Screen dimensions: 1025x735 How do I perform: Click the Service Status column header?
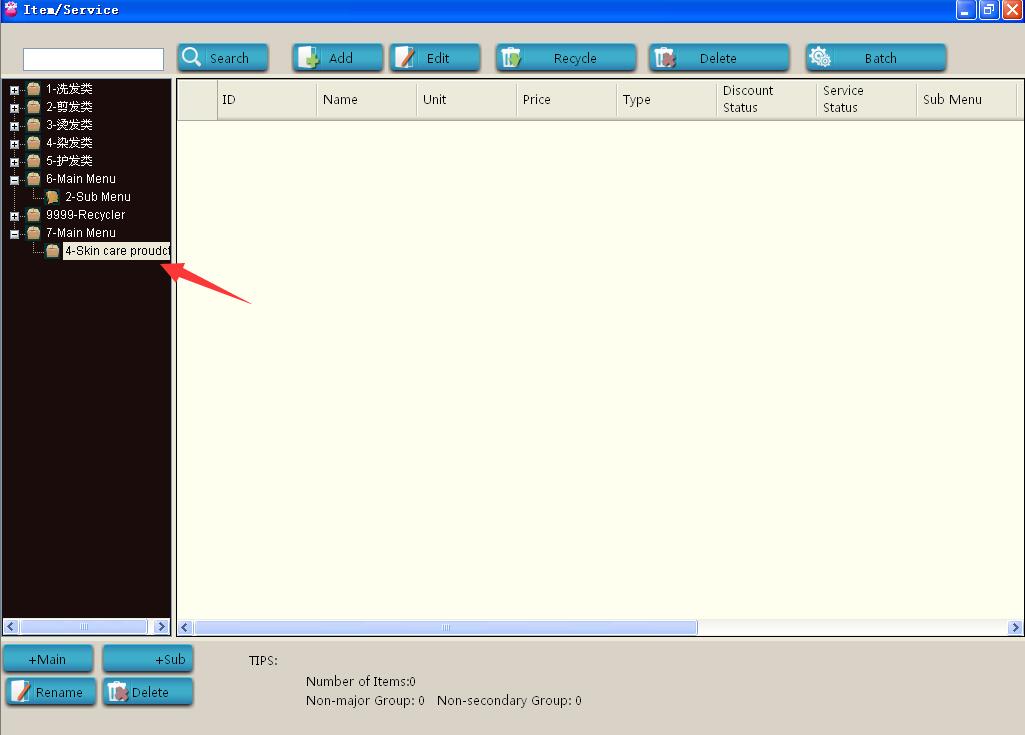[867, 99]
